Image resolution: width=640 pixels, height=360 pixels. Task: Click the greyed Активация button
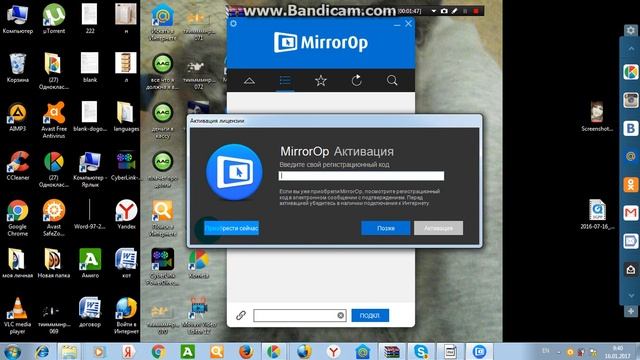coord(438,228)
